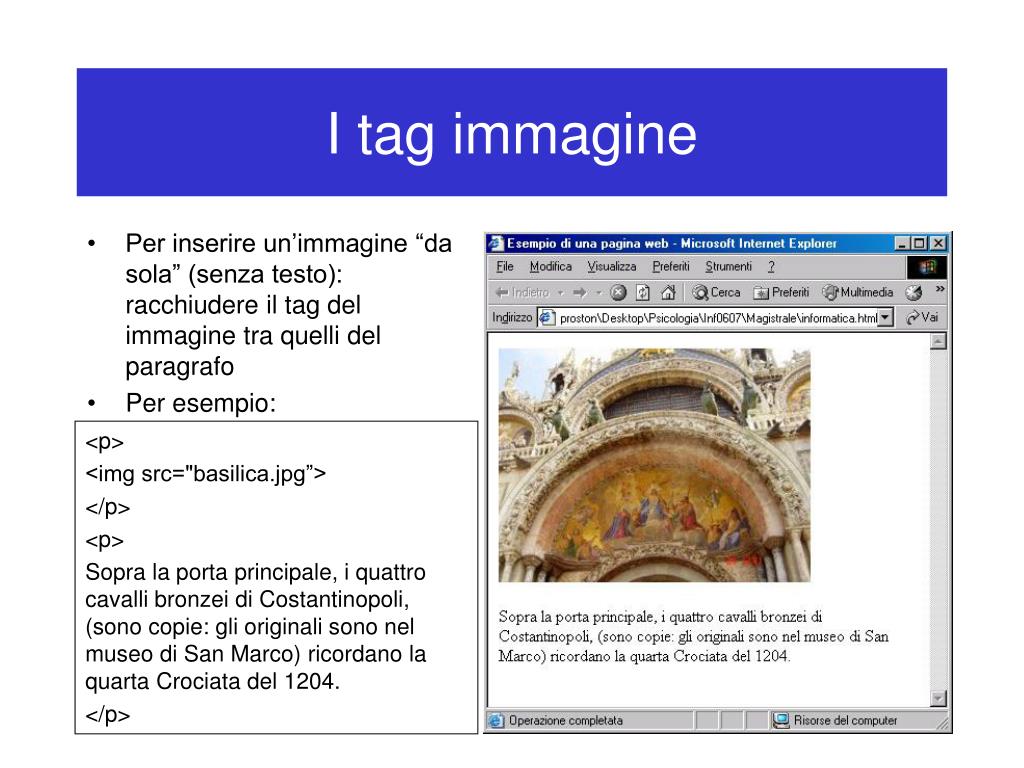Viewport: 1024px width, 768px height.
Task: Click the Vai go button
Action: pos(921,317)
